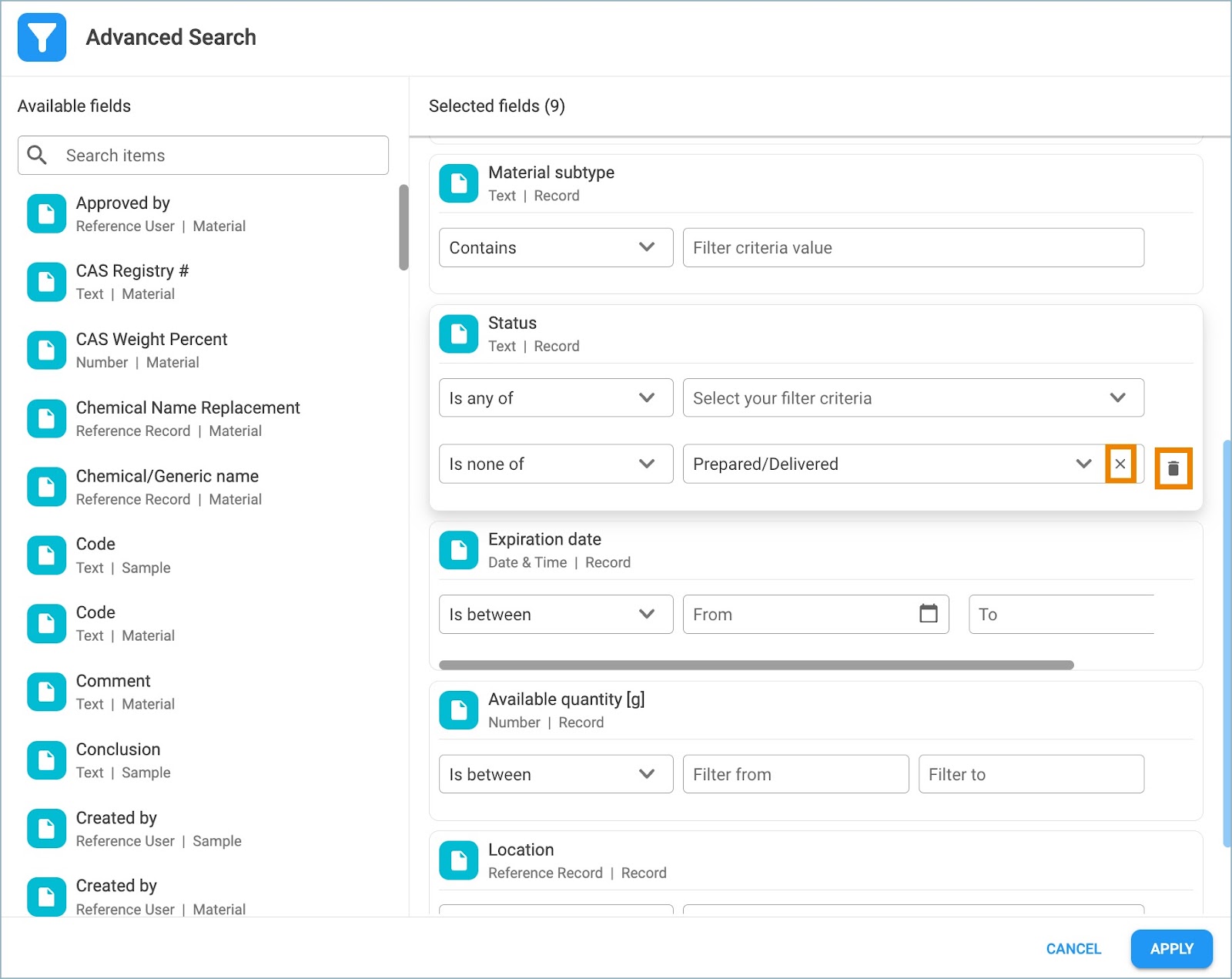
Task: Click the Filter from input field
Action: 795,774
